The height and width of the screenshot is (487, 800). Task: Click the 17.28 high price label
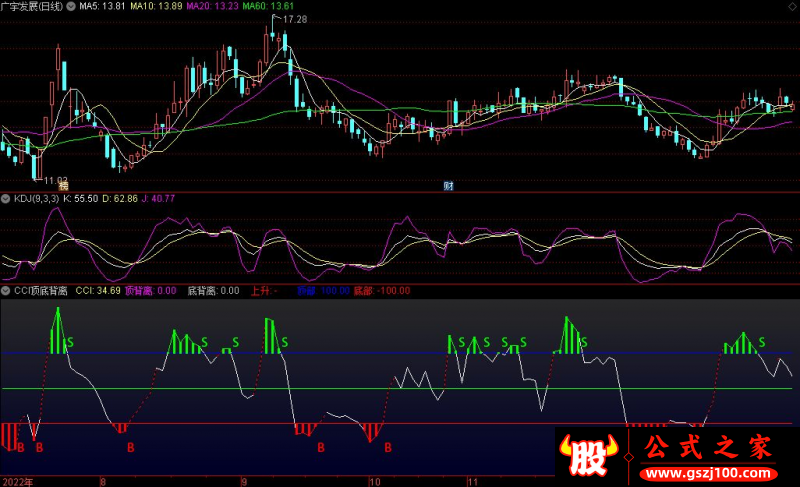pyautogui.click(x=294, y=20)
